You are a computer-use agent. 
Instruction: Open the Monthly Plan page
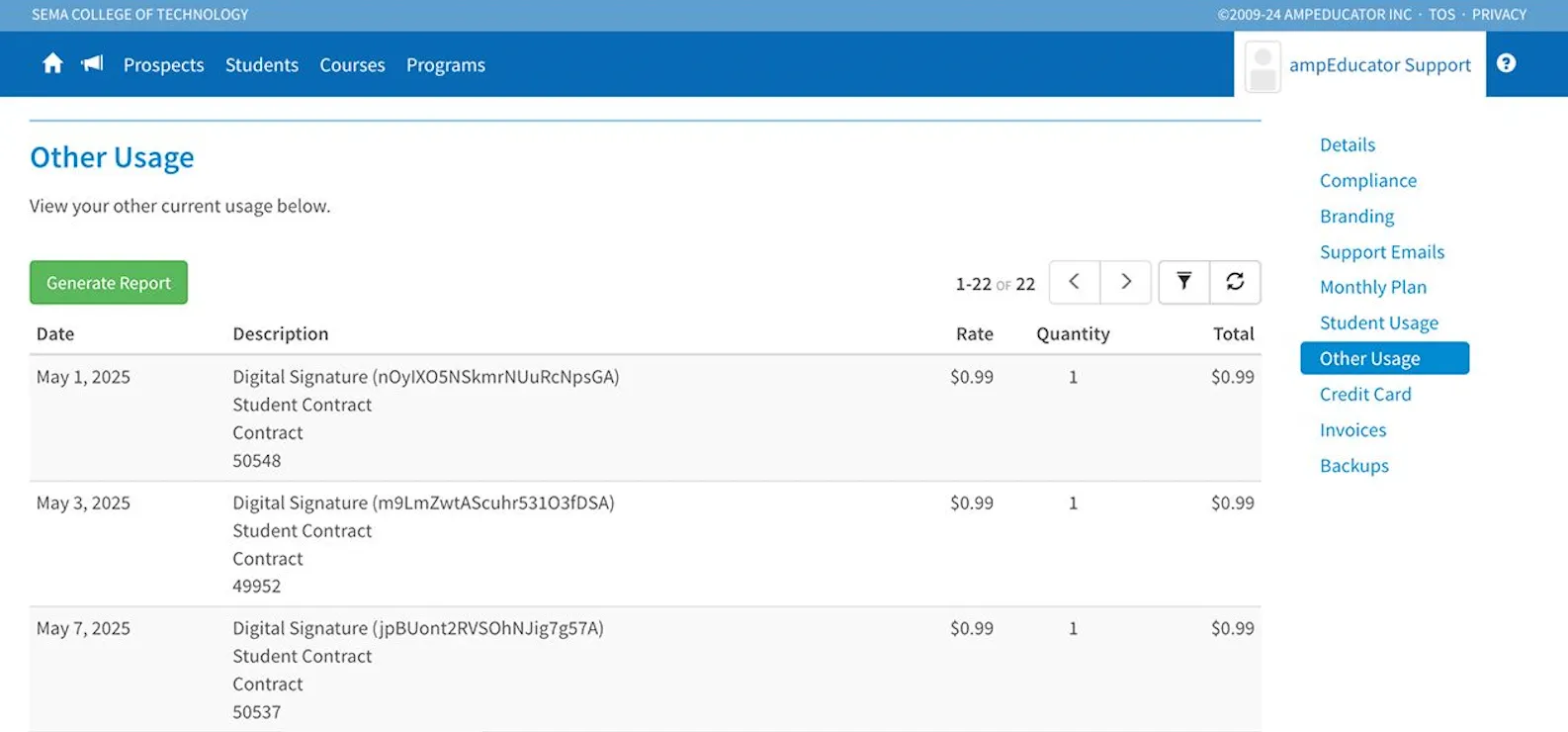1373,287
